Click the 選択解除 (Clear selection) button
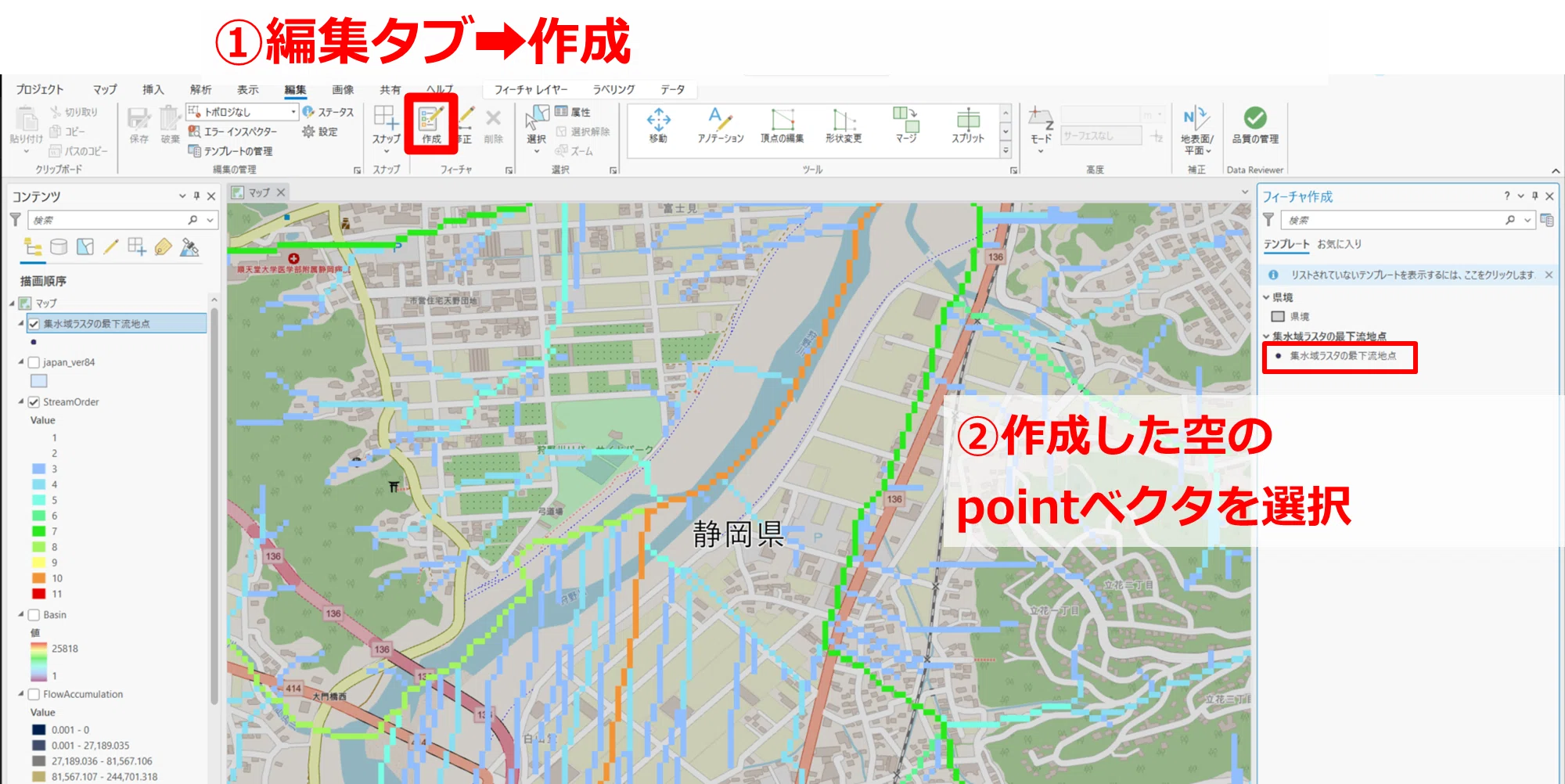This screenshot has height=784, width=1565. (582, 131)
